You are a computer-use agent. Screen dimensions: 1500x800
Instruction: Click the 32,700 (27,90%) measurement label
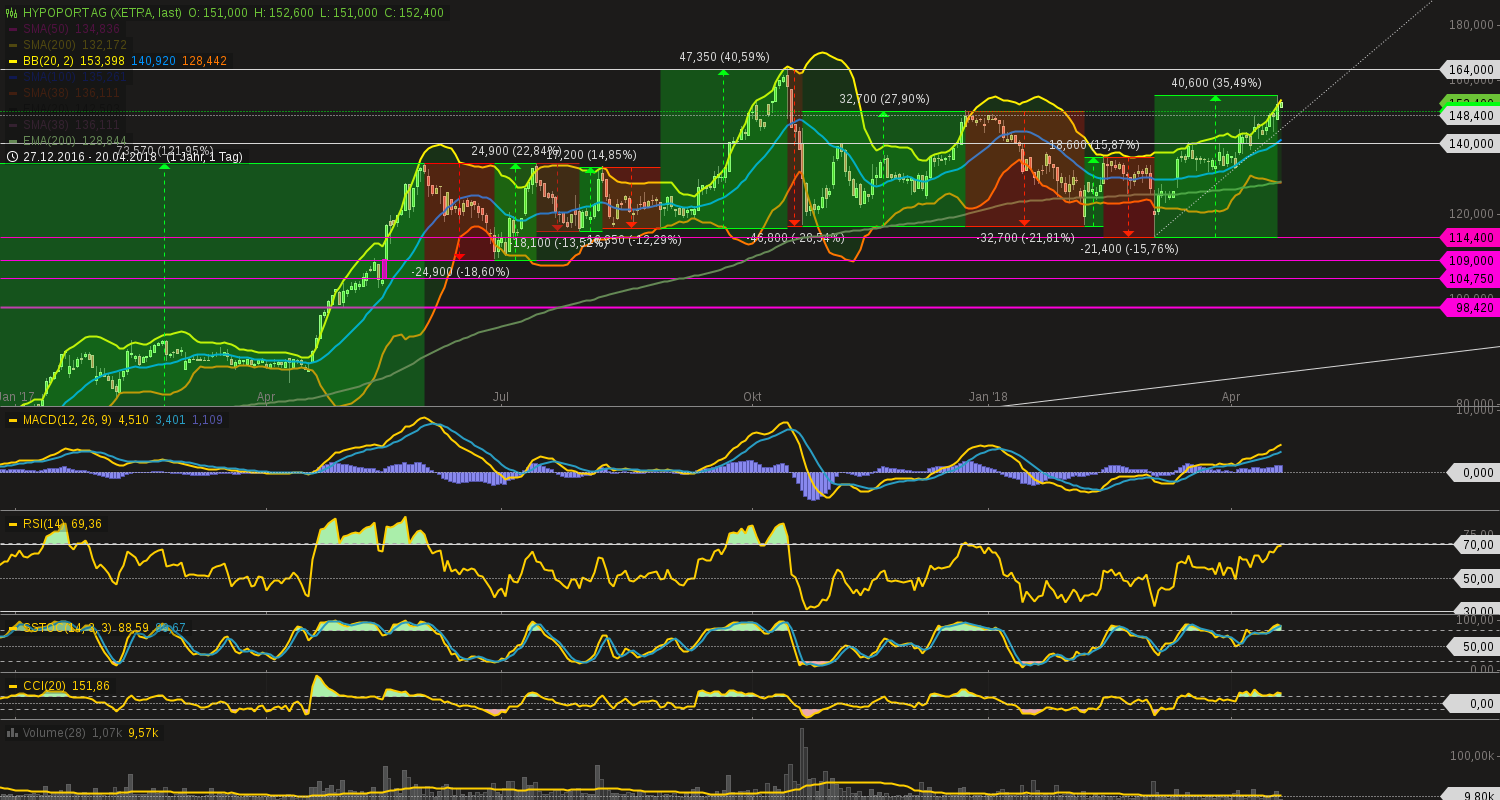[884, 99]
